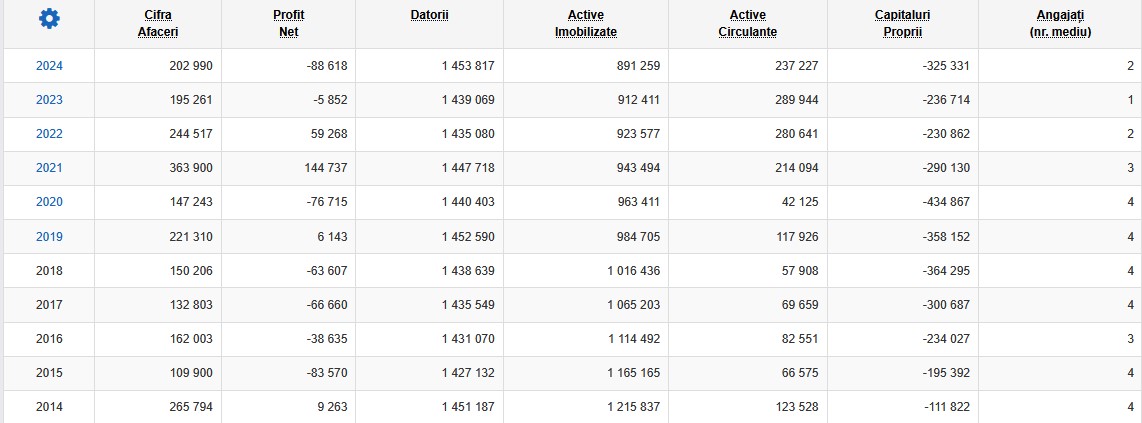Open the 2020 year link
This screenshot has width=1142, height=423.
pos(50,202)
